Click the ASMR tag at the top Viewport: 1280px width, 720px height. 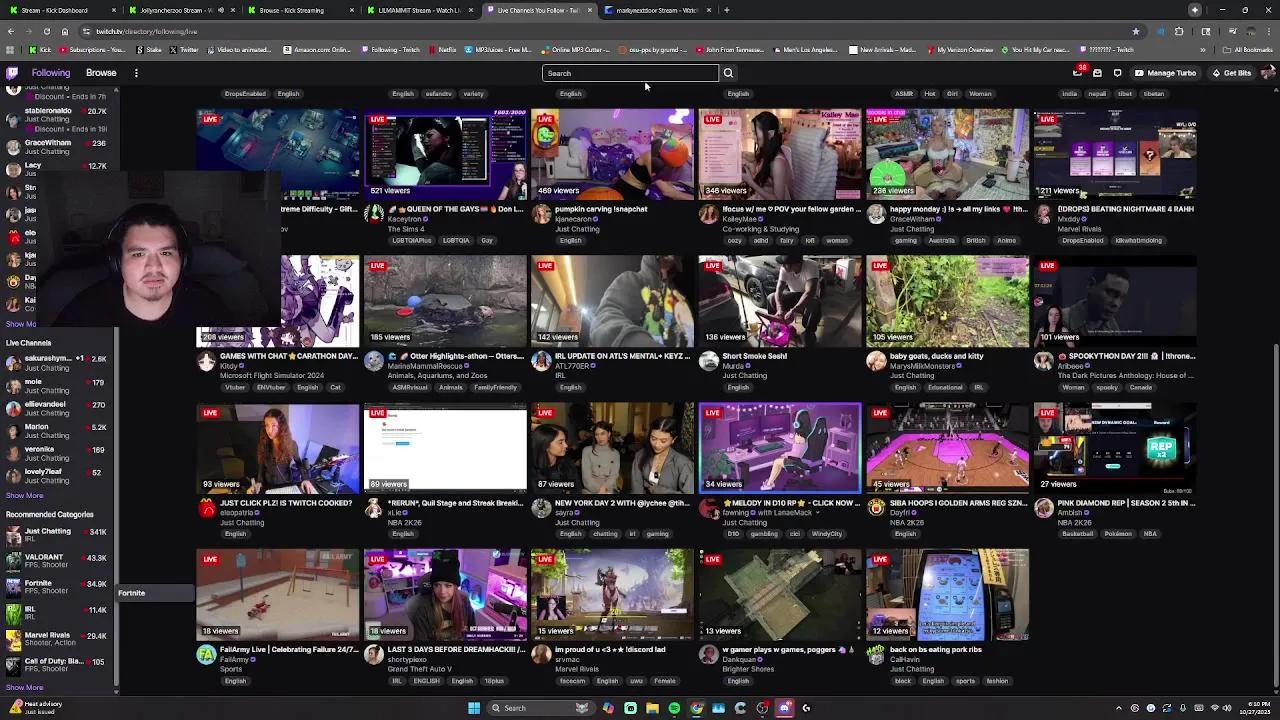tap(904, 94)
